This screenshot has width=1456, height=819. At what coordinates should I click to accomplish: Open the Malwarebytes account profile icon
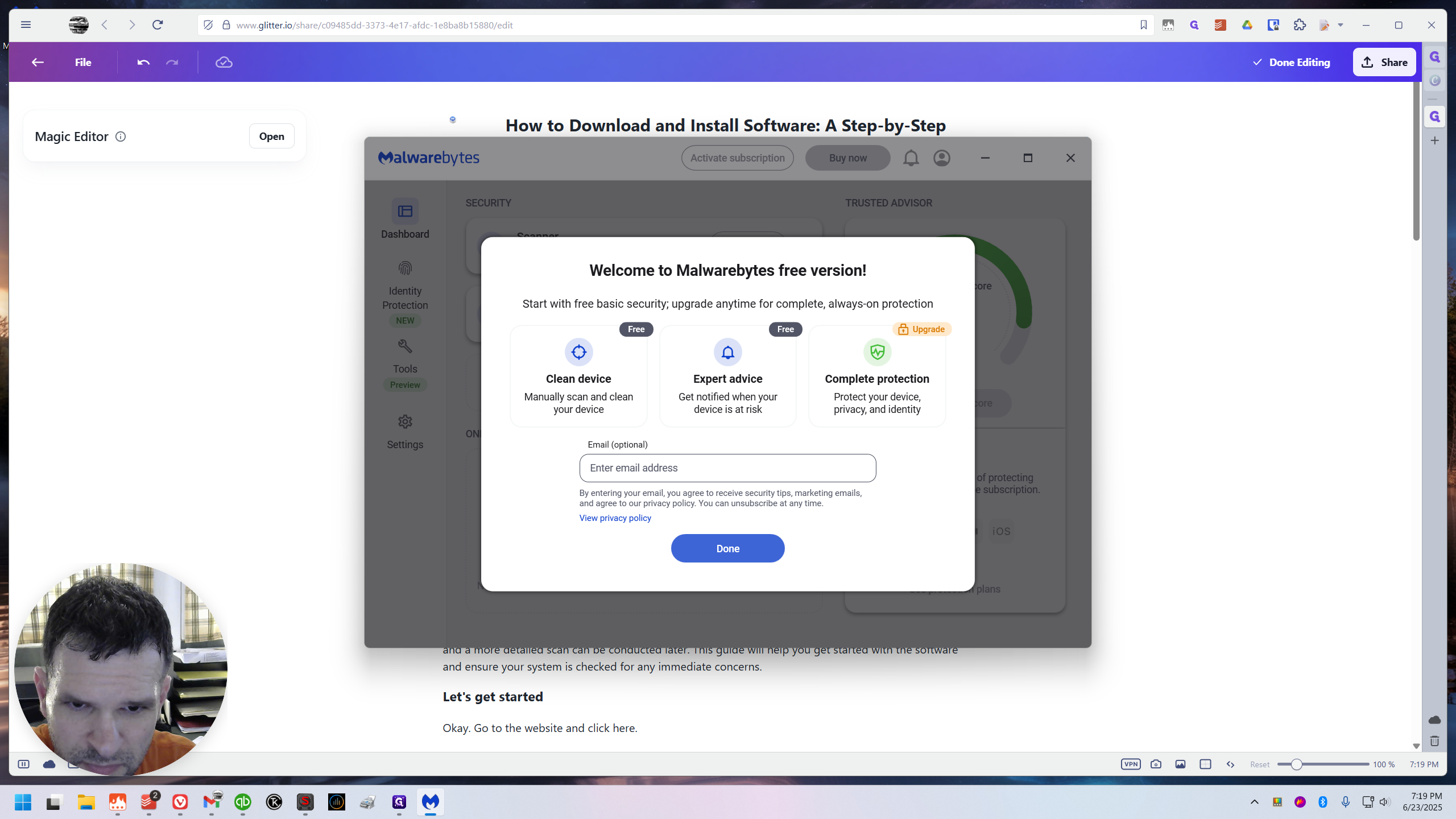(942, 158)
